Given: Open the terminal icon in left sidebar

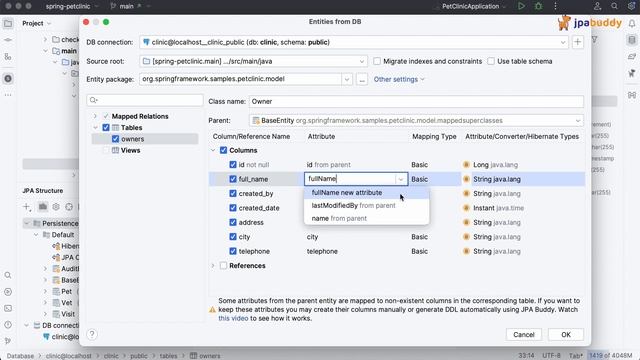Looking at the screenshot, I should pyautogui.click(x=8, y=308).
